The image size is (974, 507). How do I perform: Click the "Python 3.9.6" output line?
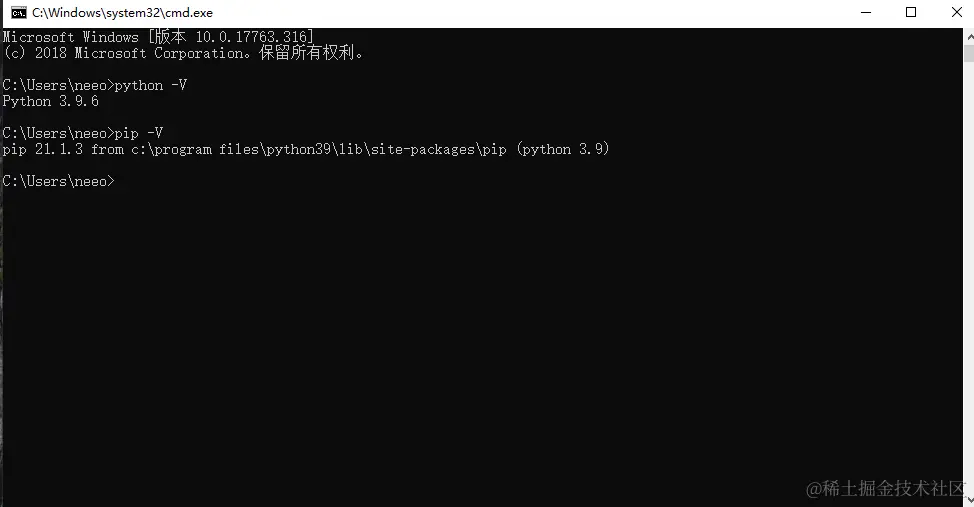50,101
